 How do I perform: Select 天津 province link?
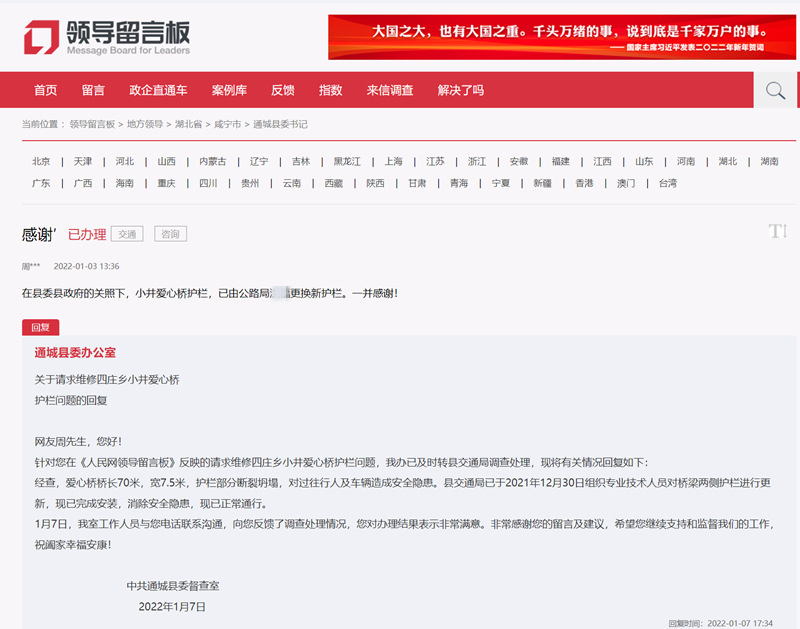83,161
